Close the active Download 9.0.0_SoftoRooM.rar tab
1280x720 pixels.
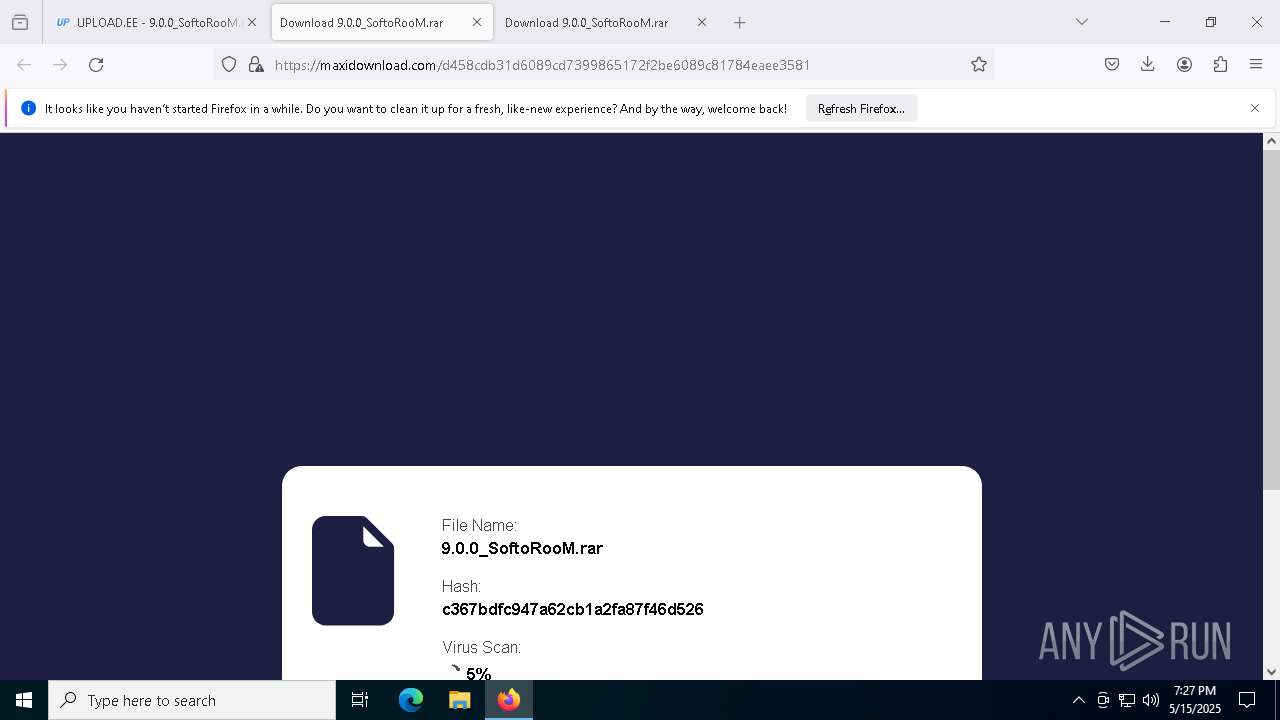pyautogui.click(x=477, y=22)
